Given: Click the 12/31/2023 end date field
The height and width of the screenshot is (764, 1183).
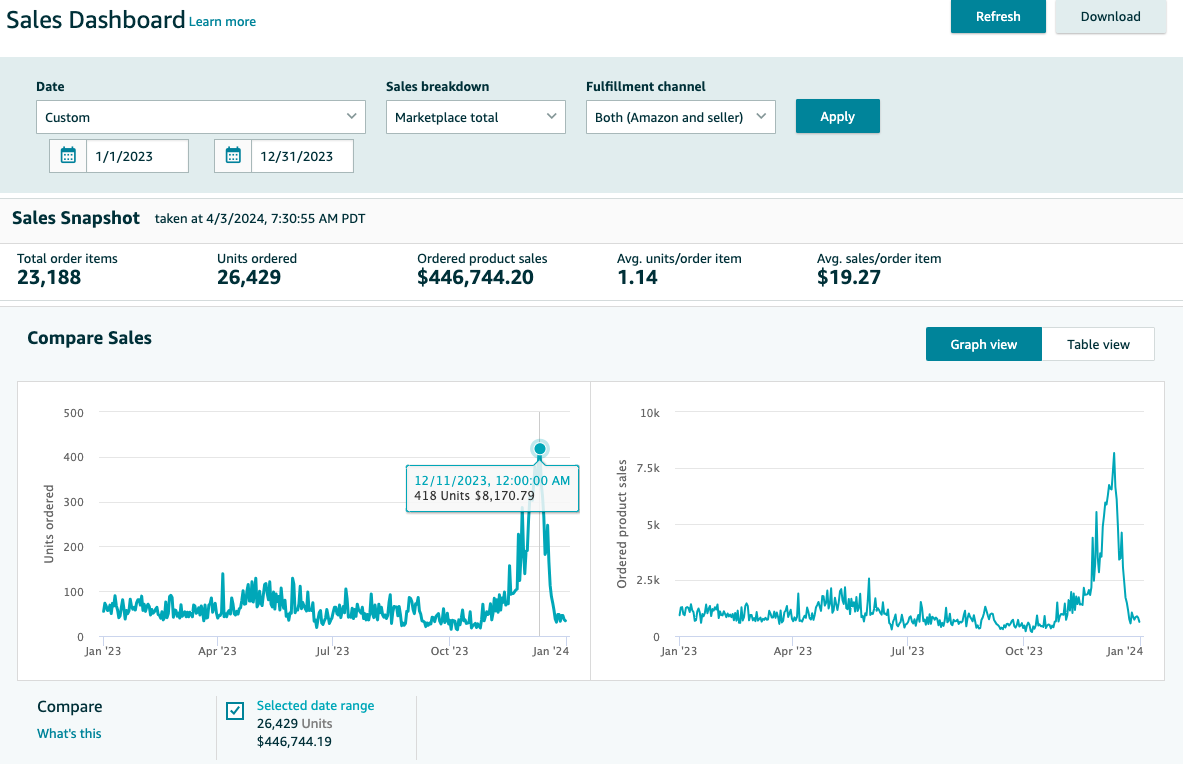Looking at the screenshot, I should tap(302, 156).
